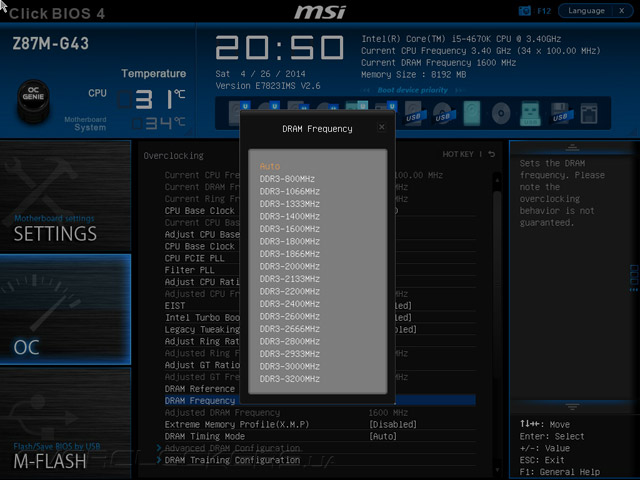Viewport: 640px width, 480px height.
Task: Select the CPU PCIE PLL setting row
Action: [320, 258]
